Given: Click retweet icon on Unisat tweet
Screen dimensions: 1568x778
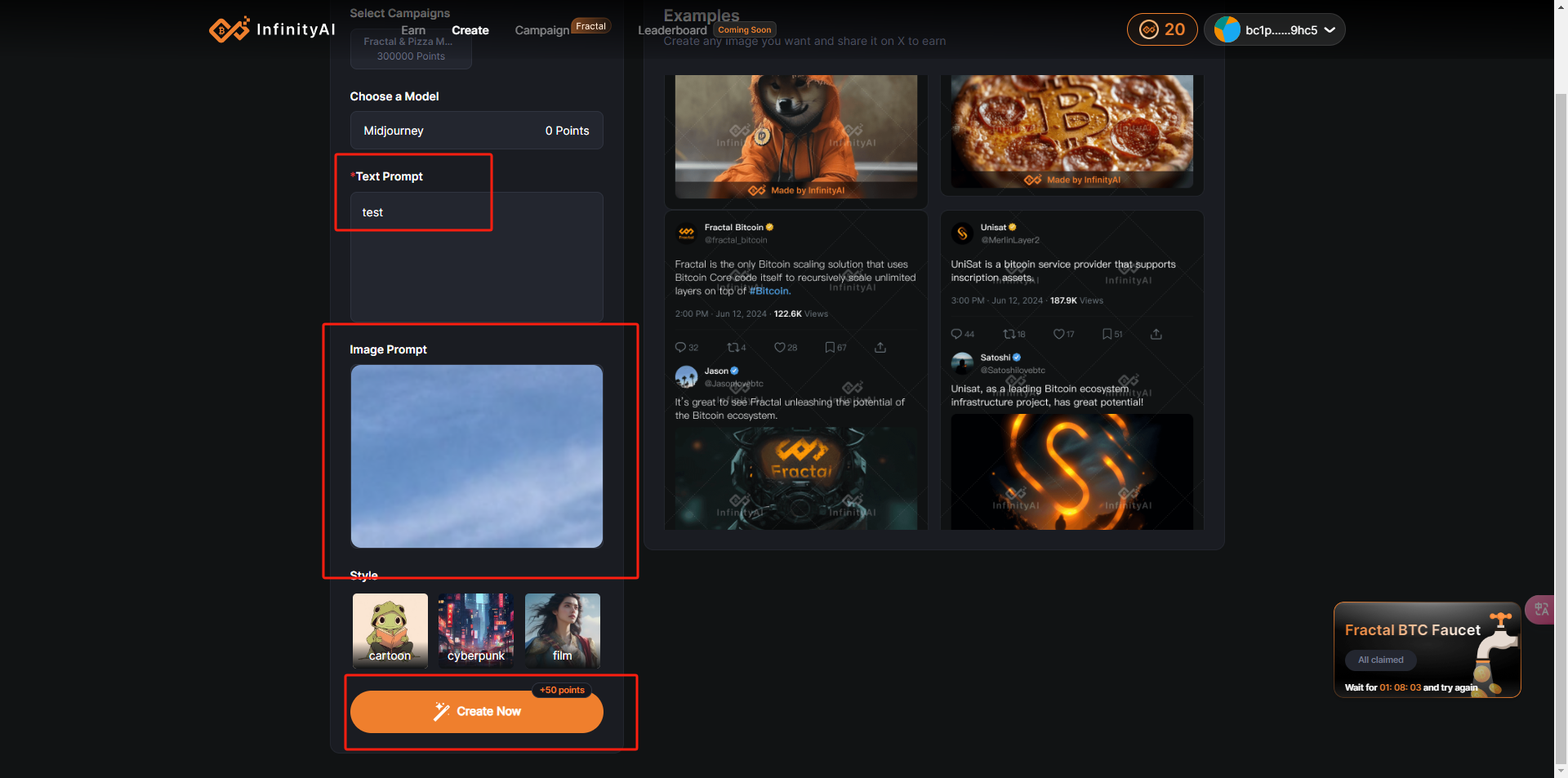Looking at the screenshot, I should [x=1009, y=334].
